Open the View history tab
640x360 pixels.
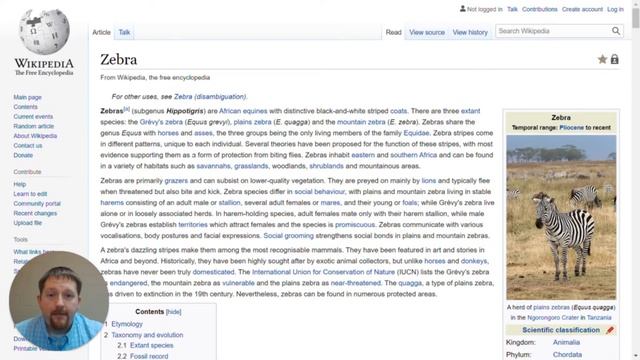click(x=470, y=32)
